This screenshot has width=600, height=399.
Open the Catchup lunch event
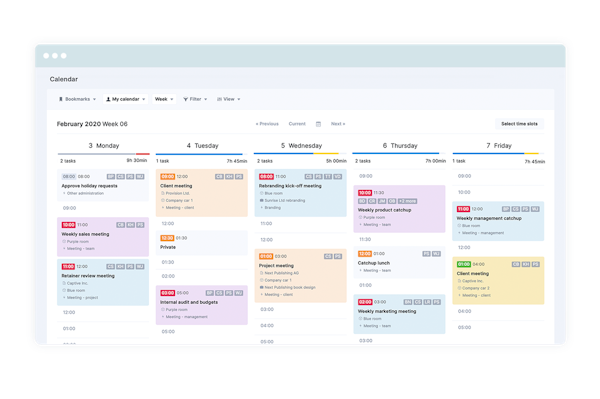(x=399, y=262)
